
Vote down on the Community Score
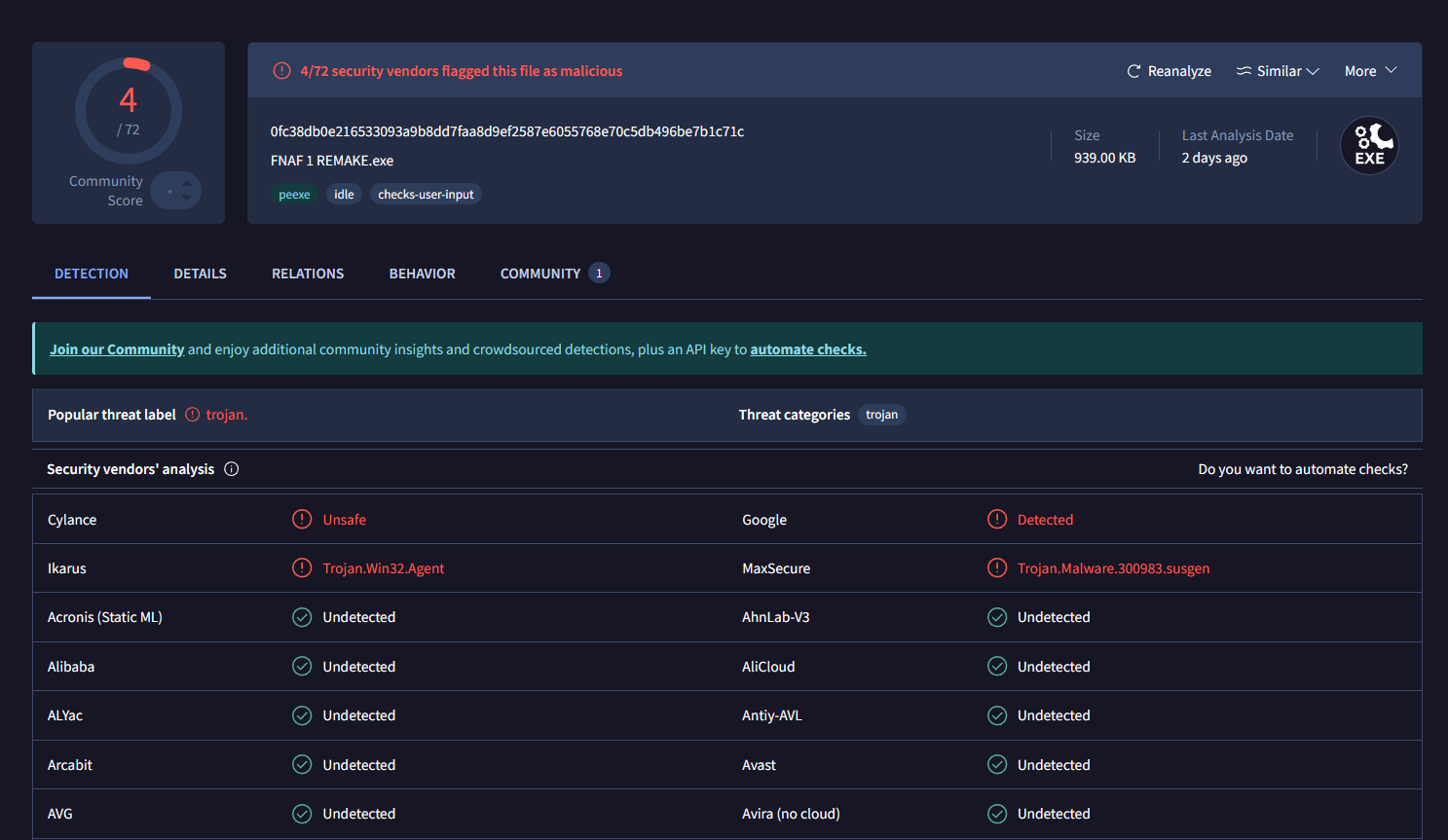pyautogui.click(x=186, y=198)
